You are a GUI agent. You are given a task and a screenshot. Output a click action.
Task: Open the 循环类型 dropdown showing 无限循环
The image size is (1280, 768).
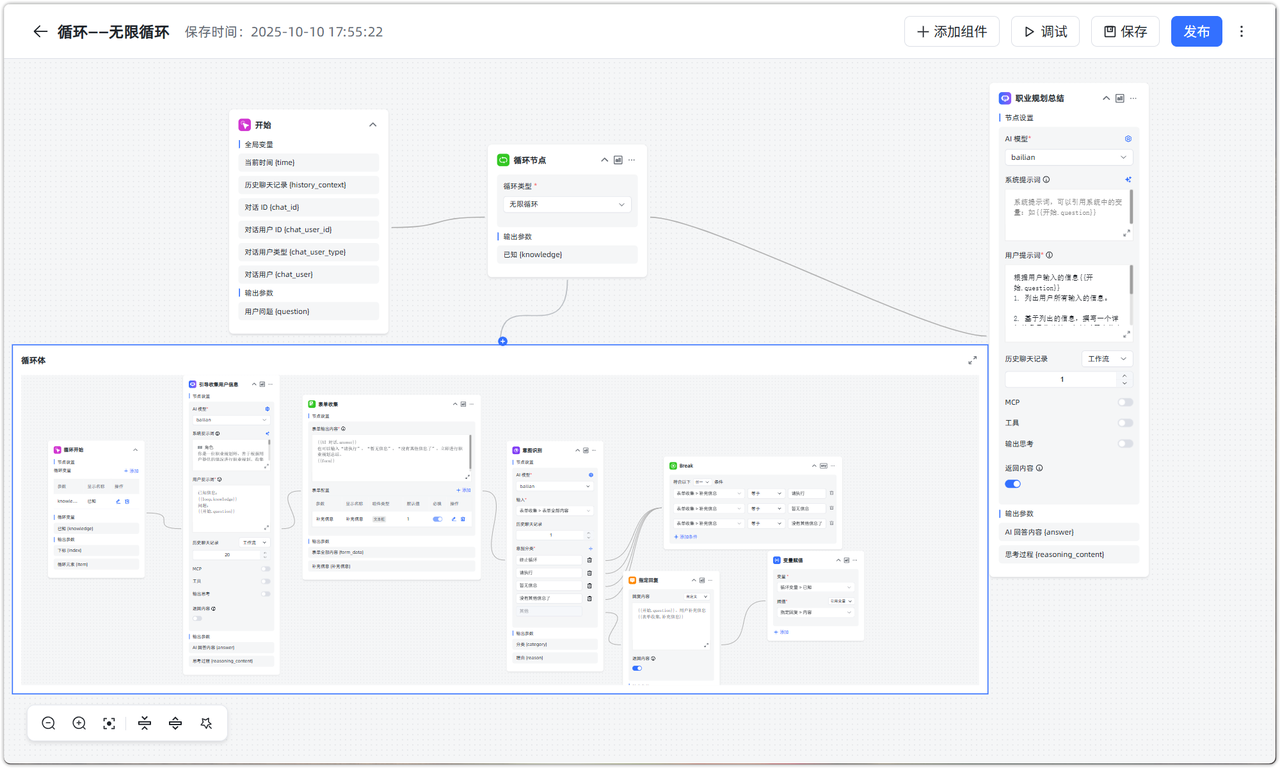[x=567, y=204]
